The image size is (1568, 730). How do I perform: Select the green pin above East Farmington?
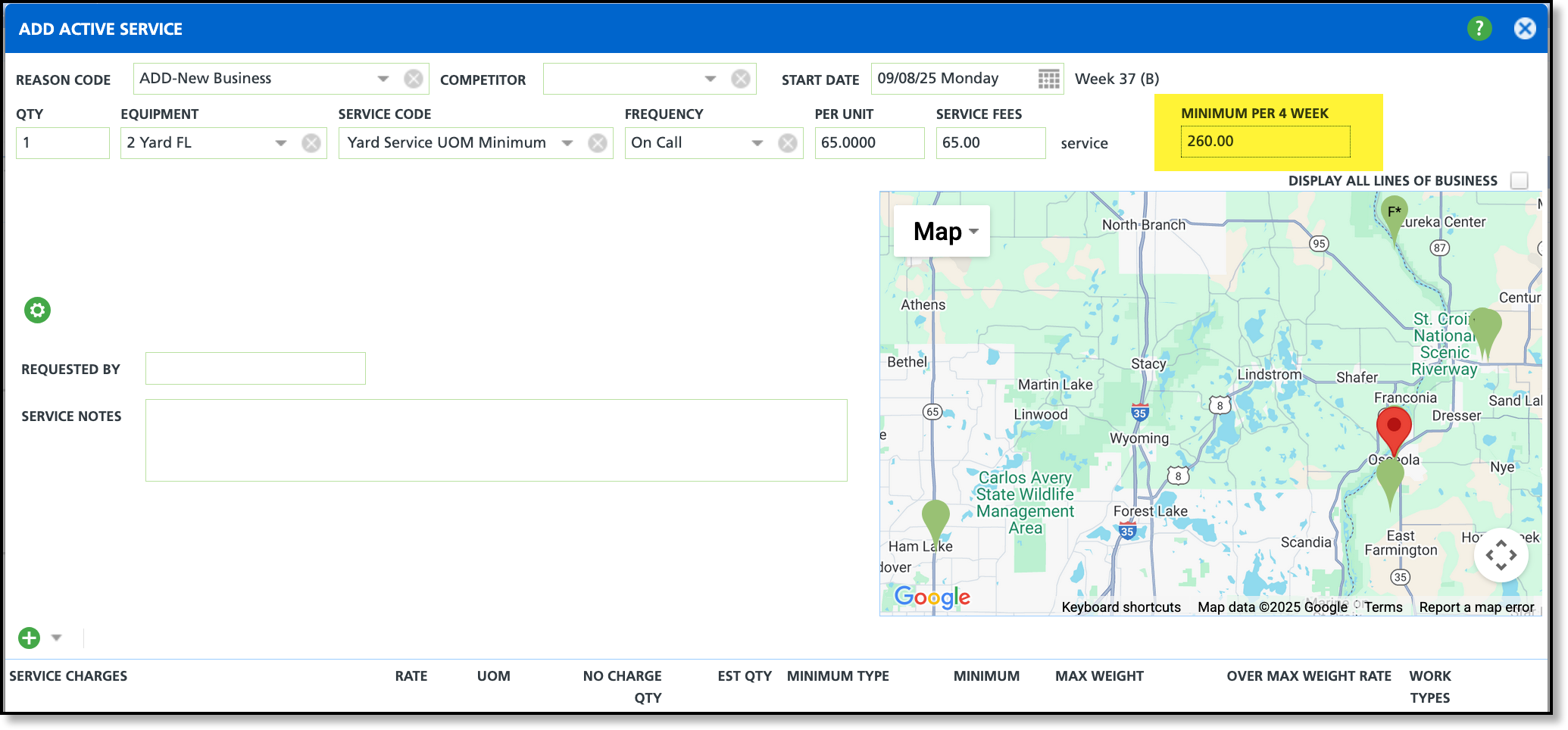tap(1390, 482)
